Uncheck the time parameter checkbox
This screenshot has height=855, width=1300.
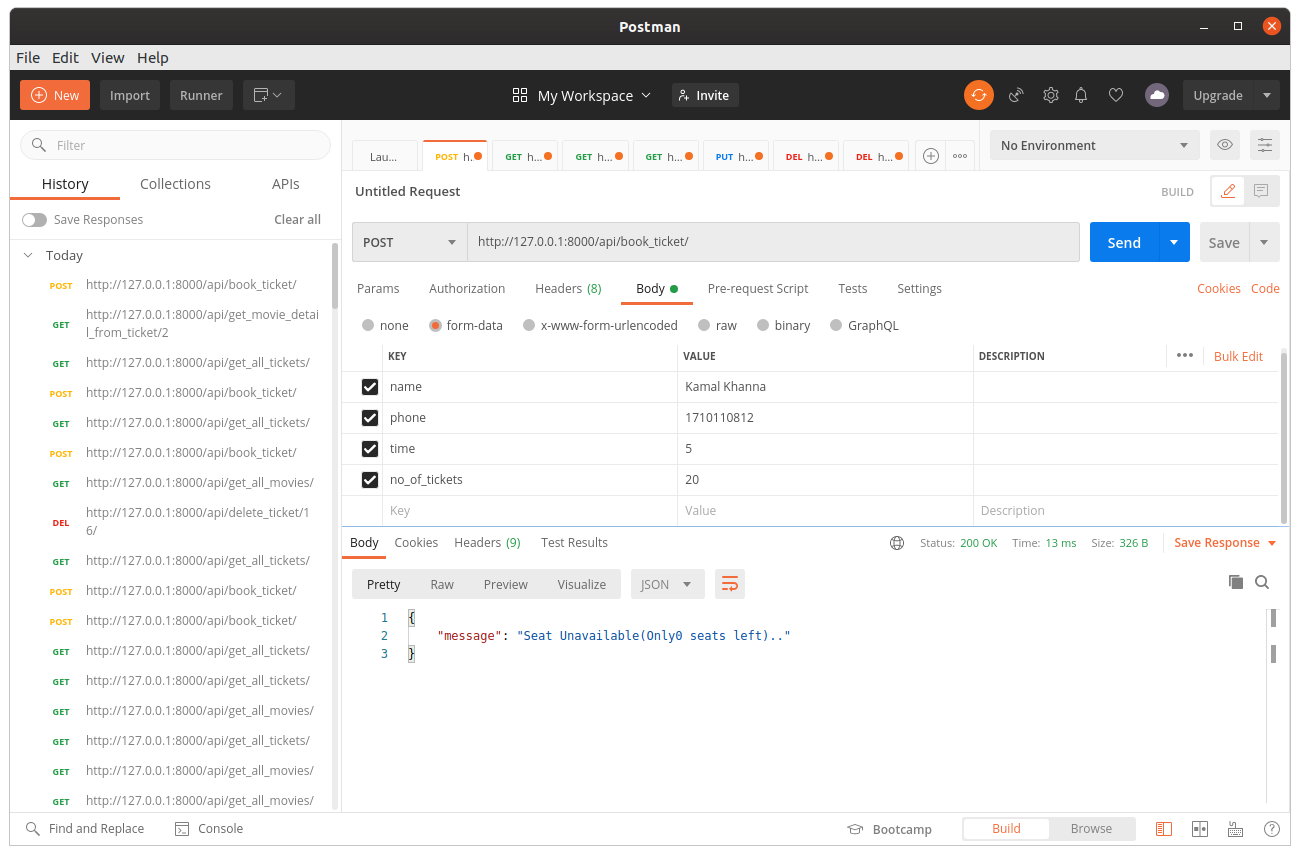click(370, 449)
